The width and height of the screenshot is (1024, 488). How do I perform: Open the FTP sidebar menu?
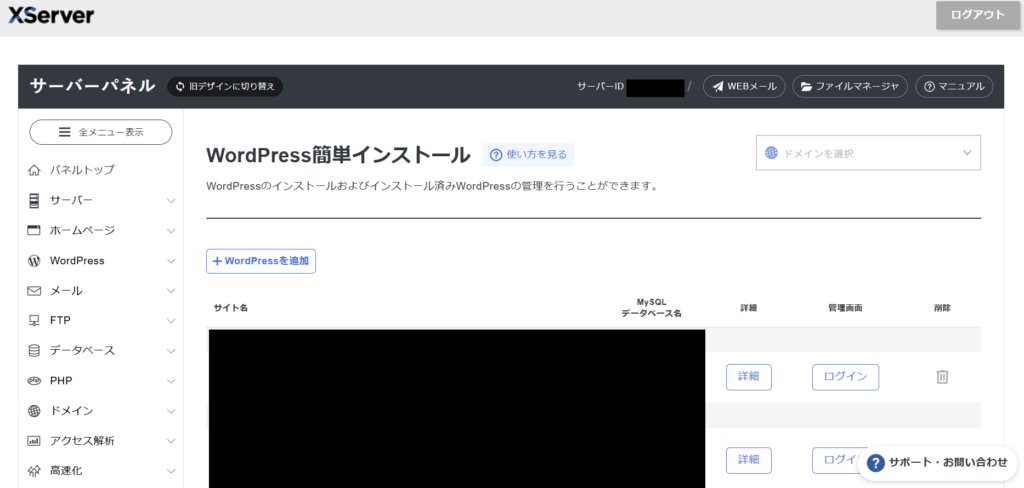click(60, 320)
